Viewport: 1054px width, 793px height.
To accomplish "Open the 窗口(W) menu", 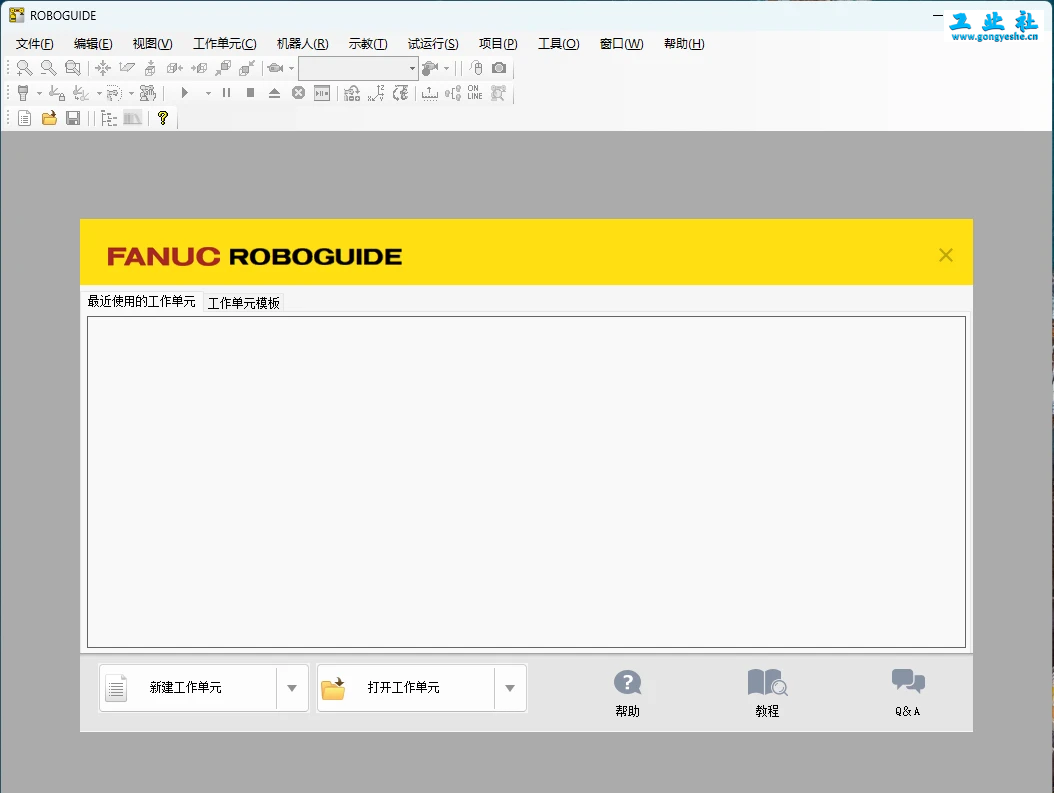I will point(621,44).
